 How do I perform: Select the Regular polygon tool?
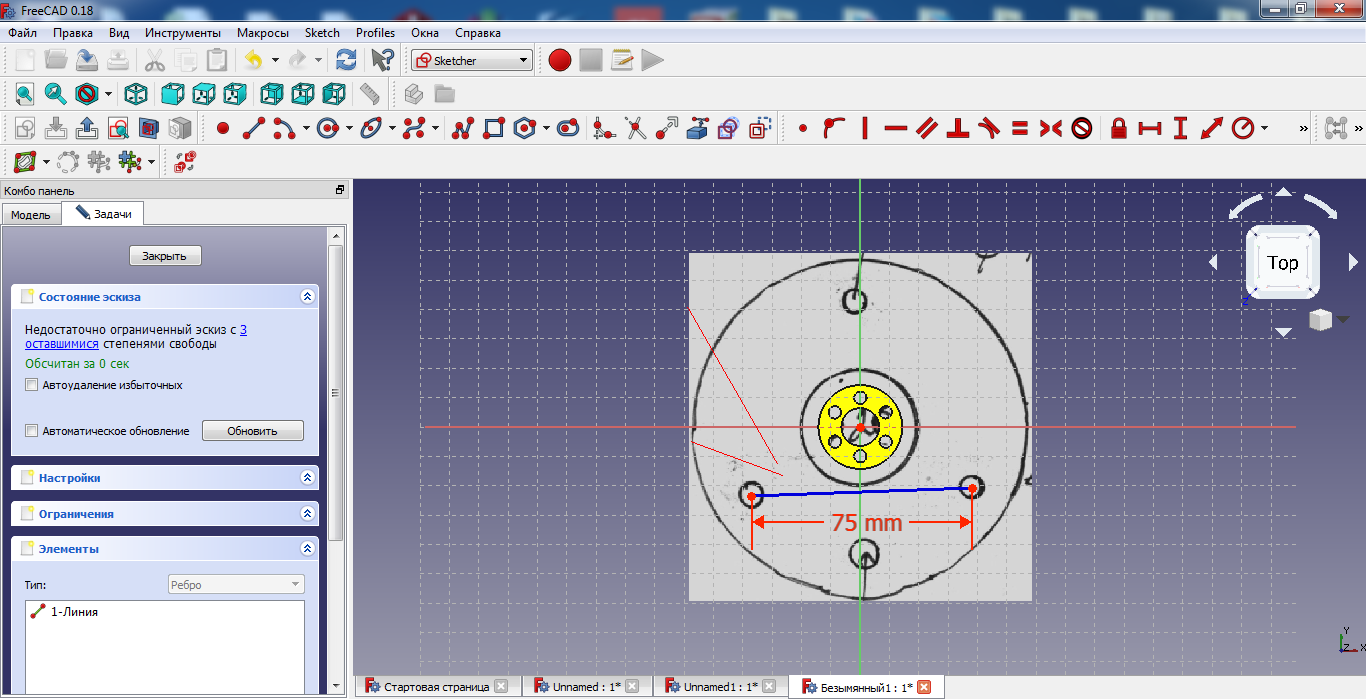[x=524, y=128]
